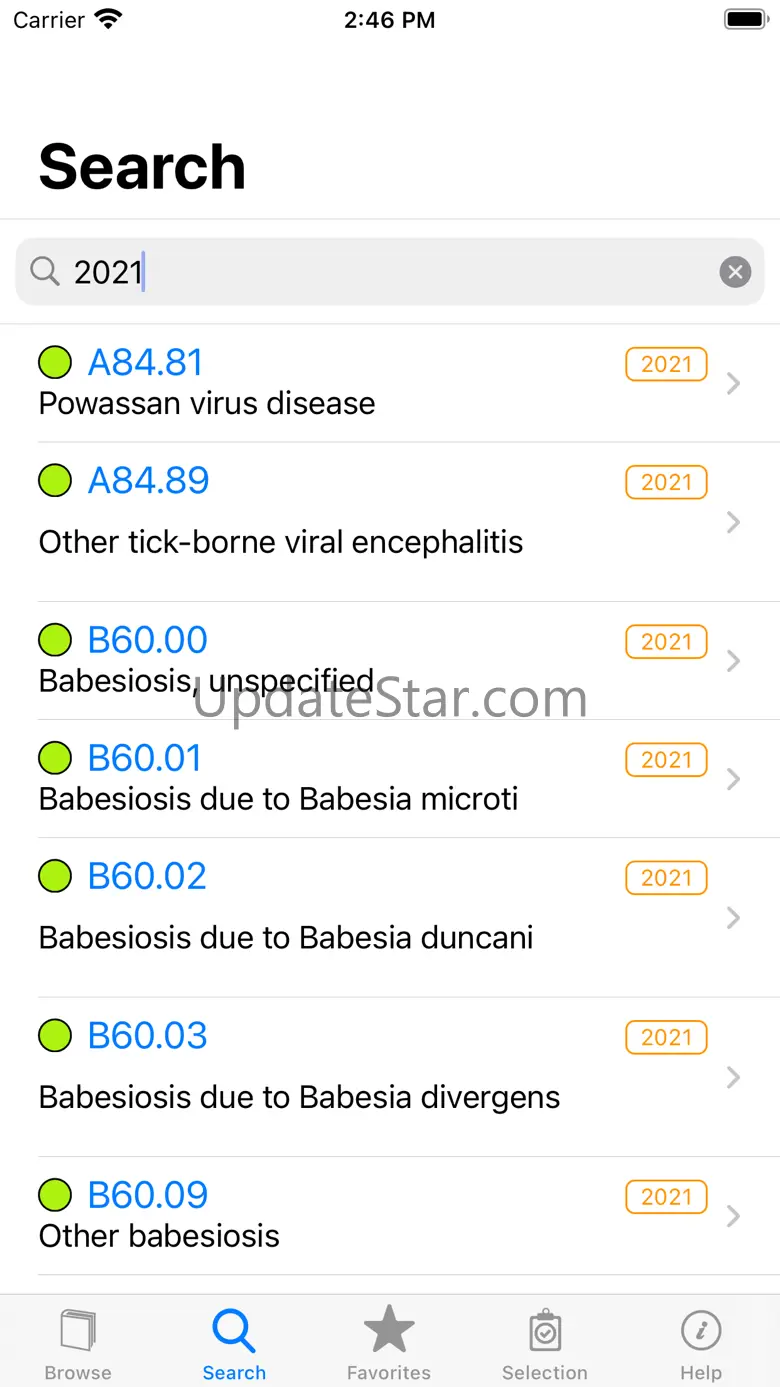
Task: Tap the 2021 badge on B60.09
Action: click(666, 1197)
